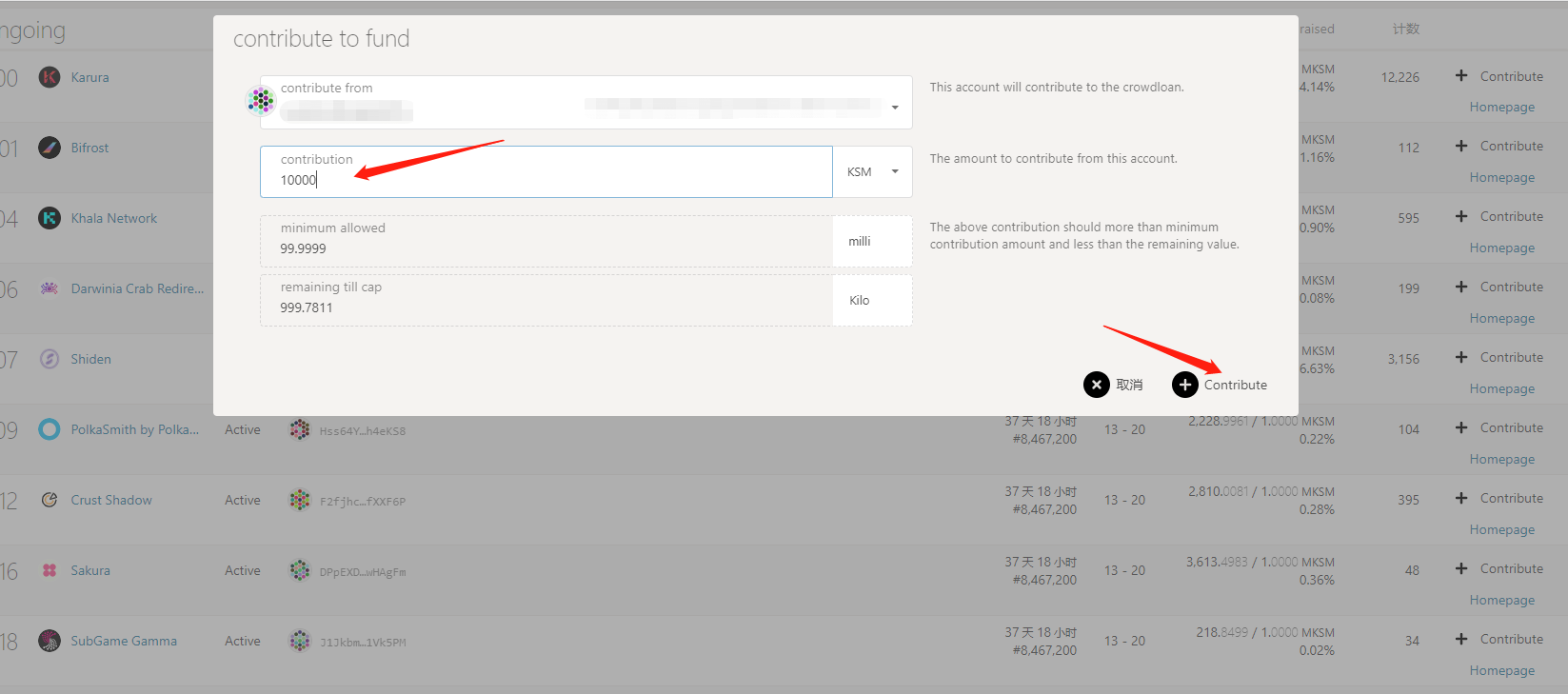This screenshot has width=1568, height=694.
Task: Click the plus icon in Shiden row
Action: pyautogui.click(x=1461, y=357)
